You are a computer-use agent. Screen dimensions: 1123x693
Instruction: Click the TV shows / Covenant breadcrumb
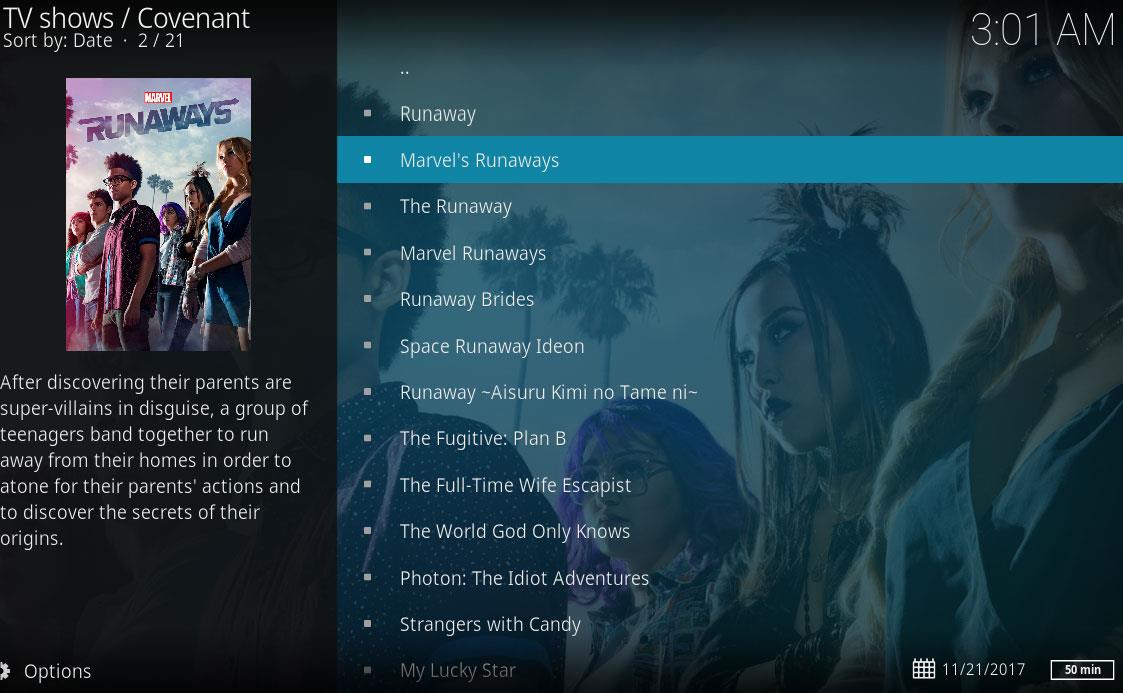point(125,18)
